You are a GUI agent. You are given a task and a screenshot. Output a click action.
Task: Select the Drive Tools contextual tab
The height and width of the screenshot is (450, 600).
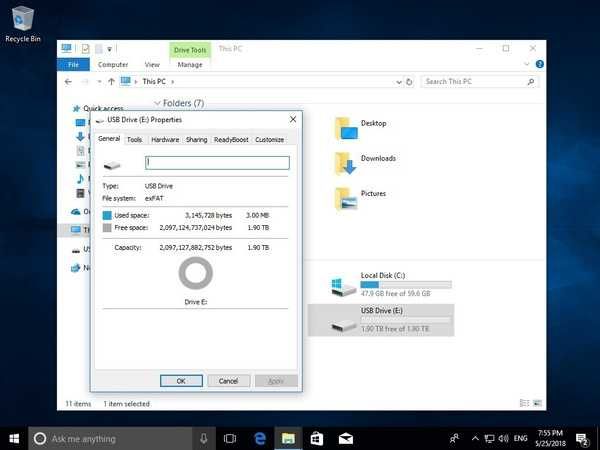coord(190,50)
